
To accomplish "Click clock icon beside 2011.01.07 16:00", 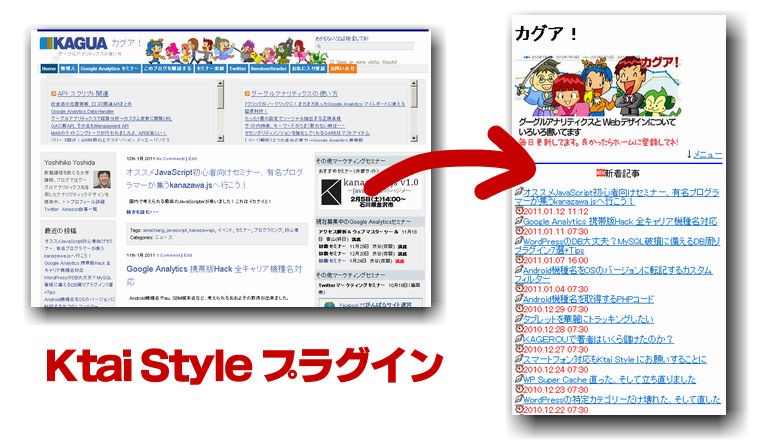I will point(519,260).
